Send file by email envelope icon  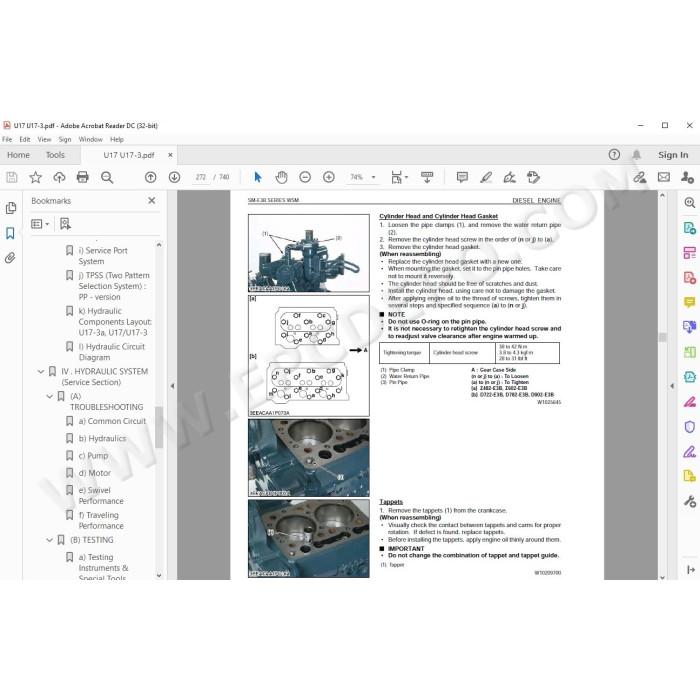[664, 177]
